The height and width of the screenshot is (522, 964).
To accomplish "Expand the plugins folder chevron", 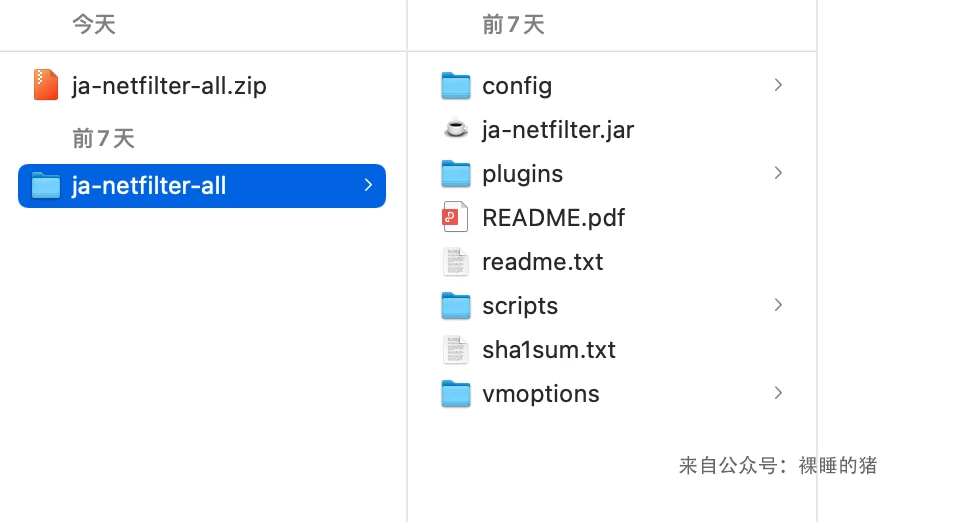I will [x=778, y=173].
